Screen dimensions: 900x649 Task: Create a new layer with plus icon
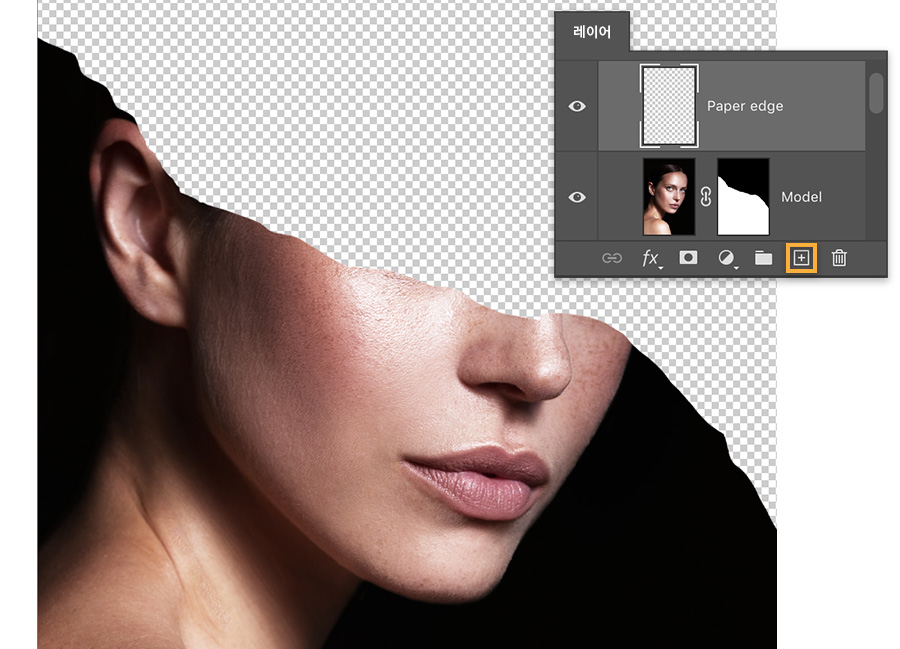801,258
